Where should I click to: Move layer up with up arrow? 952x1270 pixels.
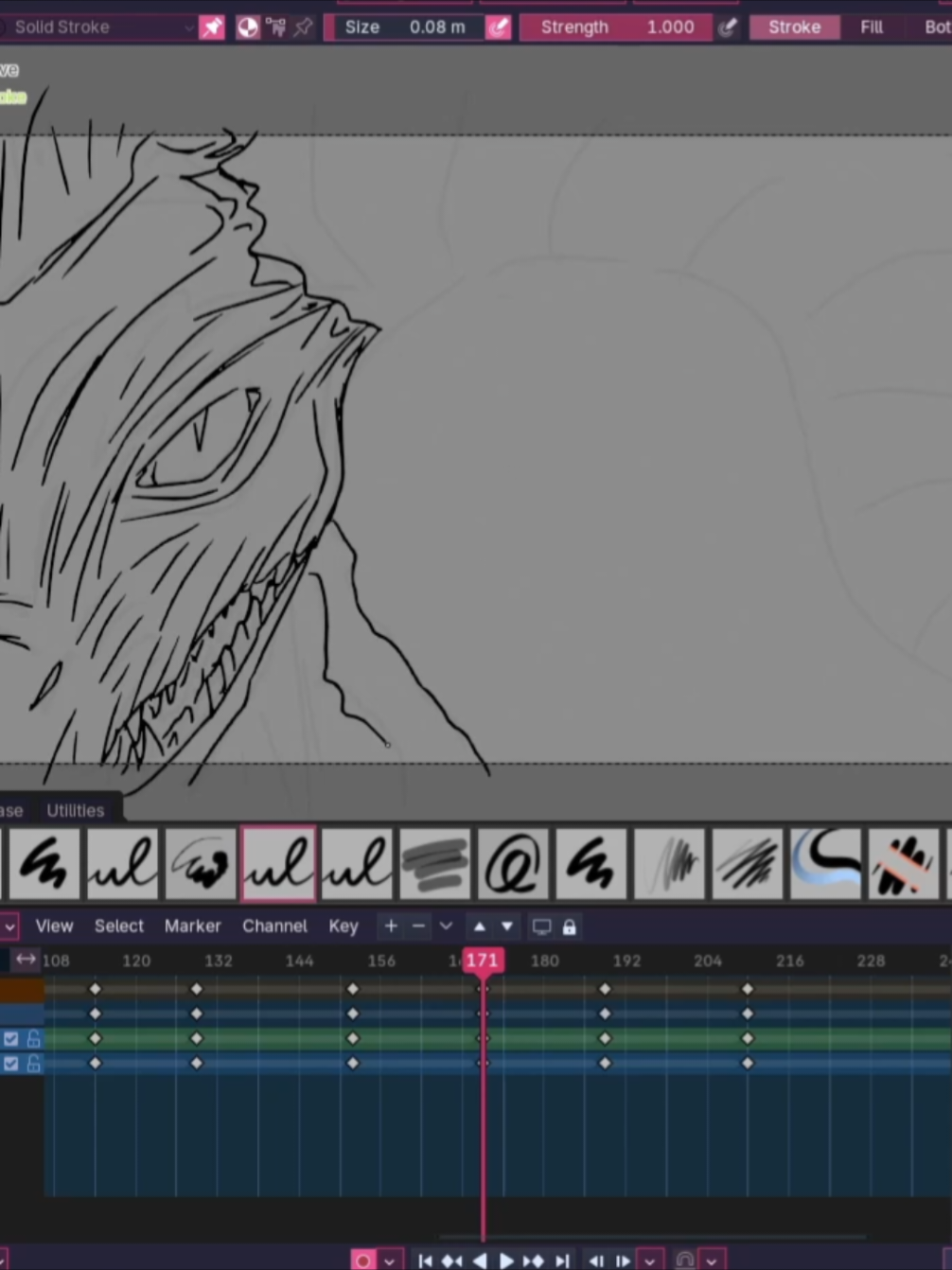click(x=480, y=926)
